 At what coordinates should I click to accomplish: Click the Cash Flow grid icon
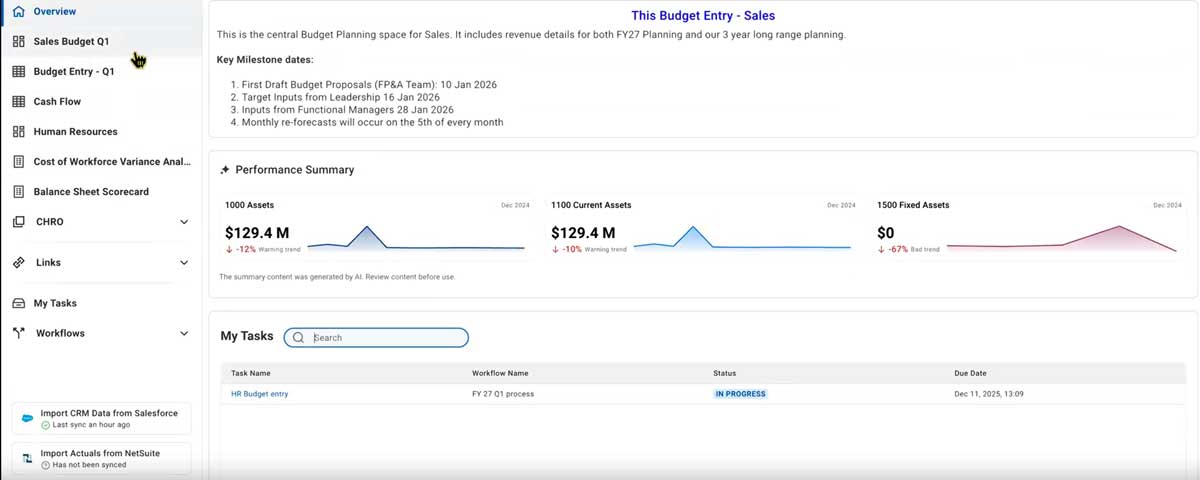click(18, 101)
